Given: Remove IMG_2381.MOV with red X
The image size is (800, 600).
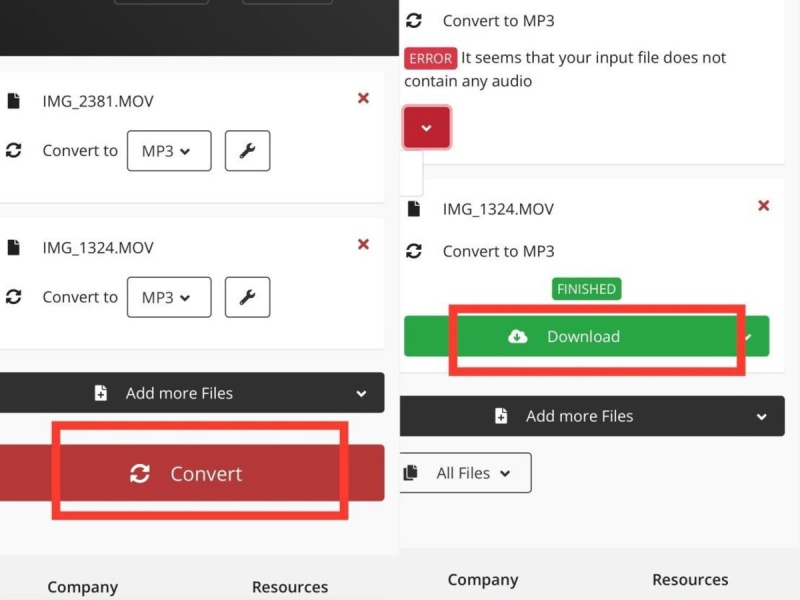Looking at the screenshot, I should (x=363, y=98).
